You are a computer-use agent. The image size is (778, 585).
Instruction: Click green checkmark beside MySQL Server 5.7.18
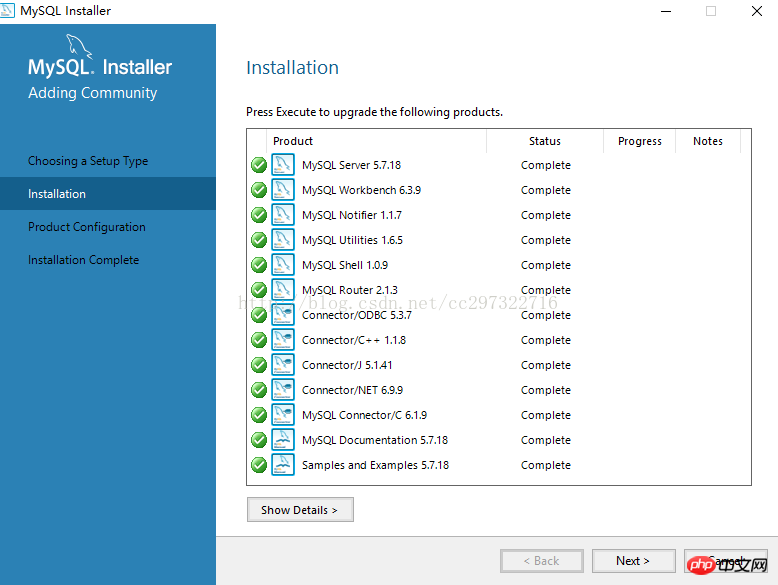259,165
